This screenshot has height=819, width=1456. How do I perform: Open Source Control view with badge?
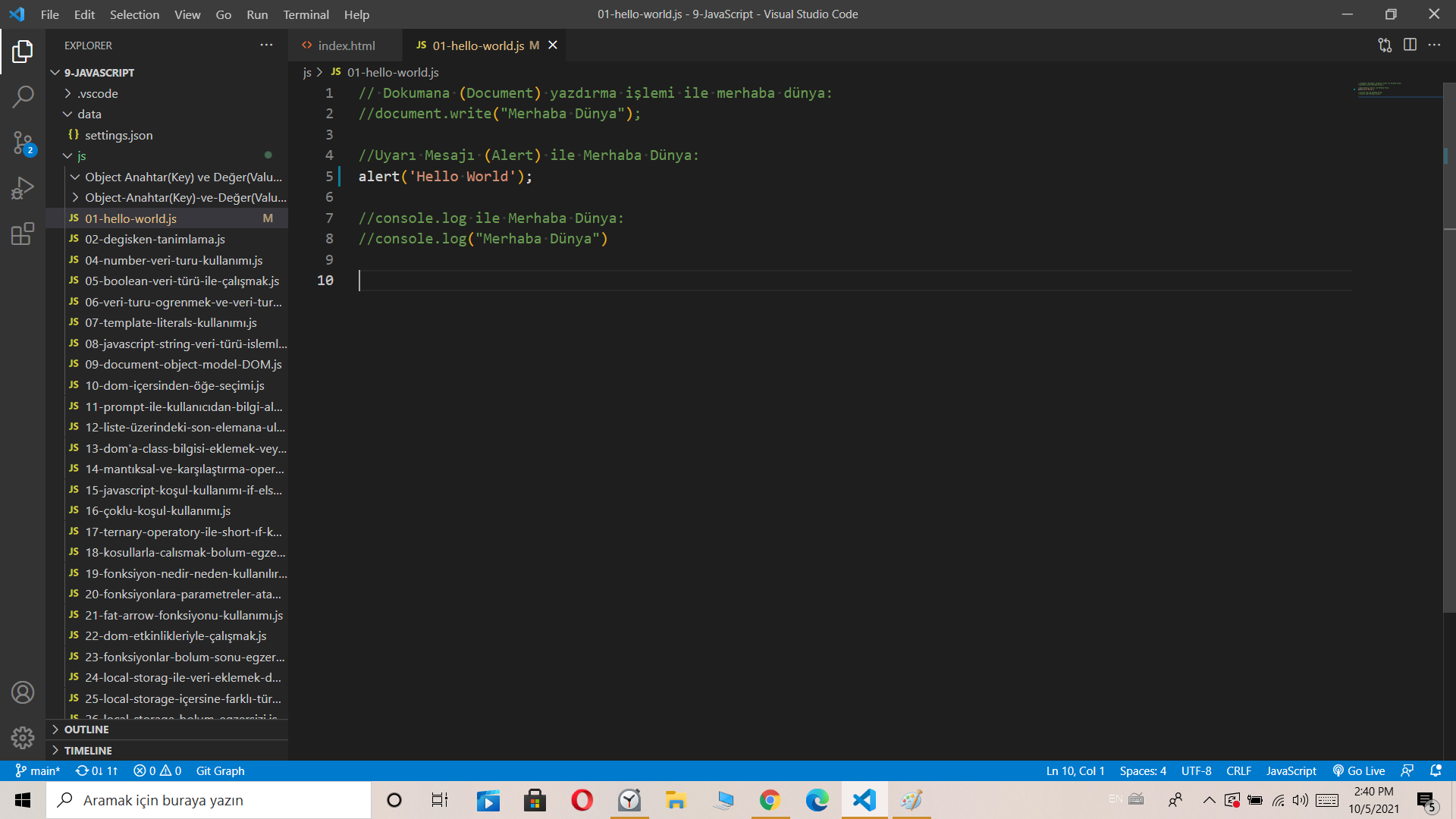pyautogui.click(x=23, y=143)
